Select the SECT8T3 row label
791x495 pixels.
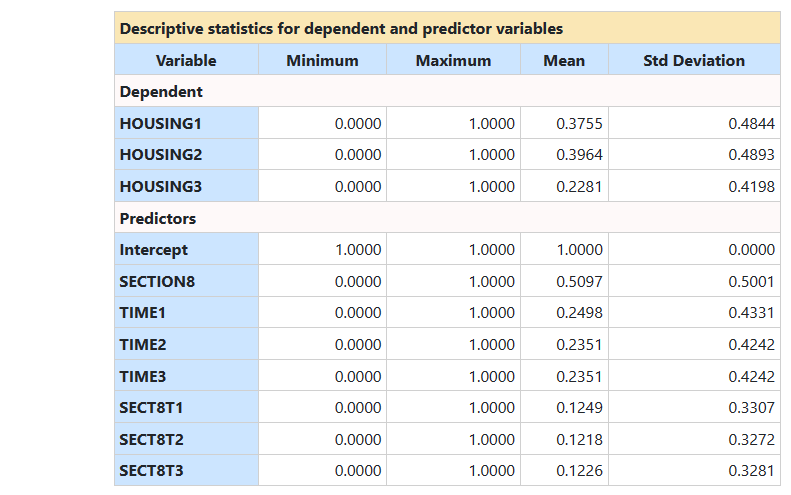click(x=151, y=471)
